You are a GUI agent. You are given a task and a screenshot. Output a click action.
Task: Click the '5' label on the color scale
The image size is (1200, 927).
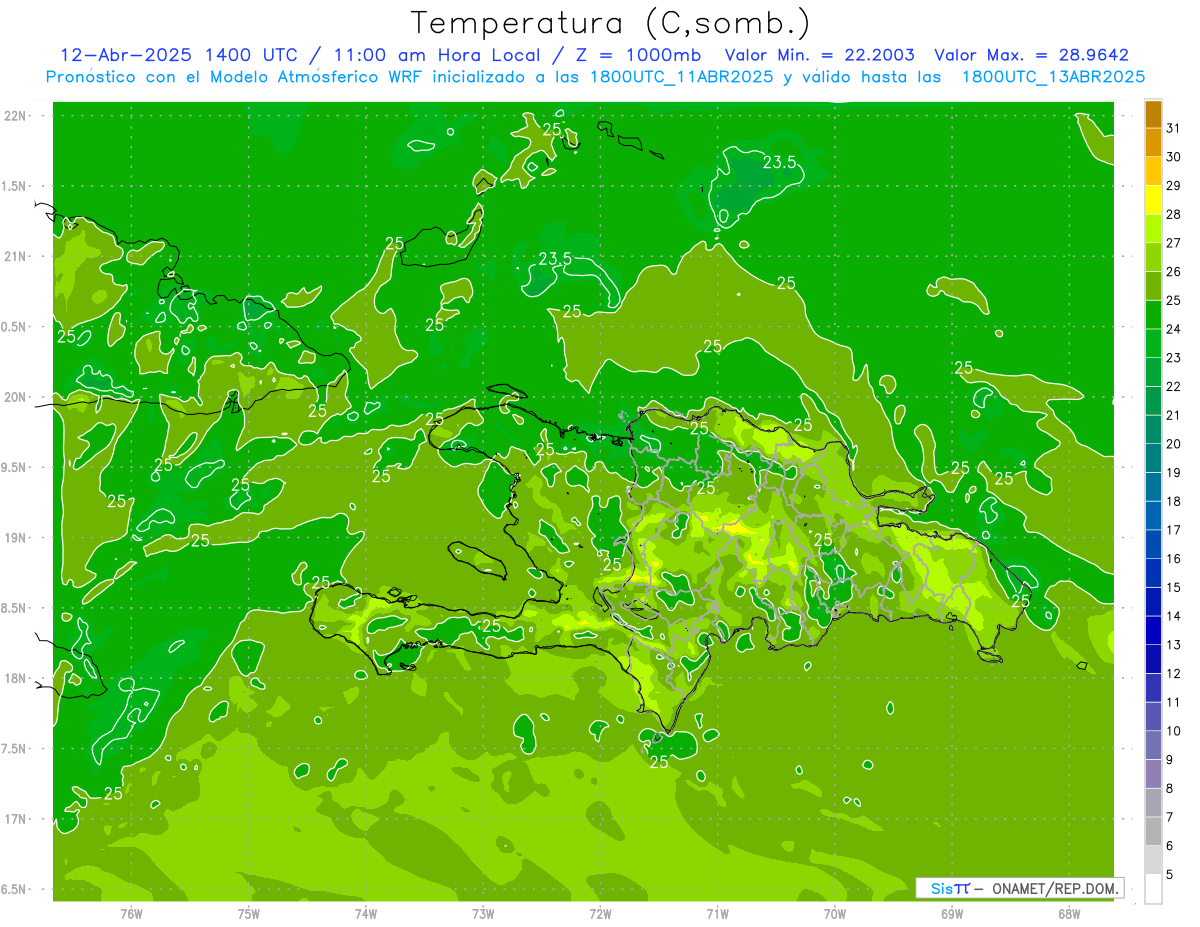(x=1170, y=875)
